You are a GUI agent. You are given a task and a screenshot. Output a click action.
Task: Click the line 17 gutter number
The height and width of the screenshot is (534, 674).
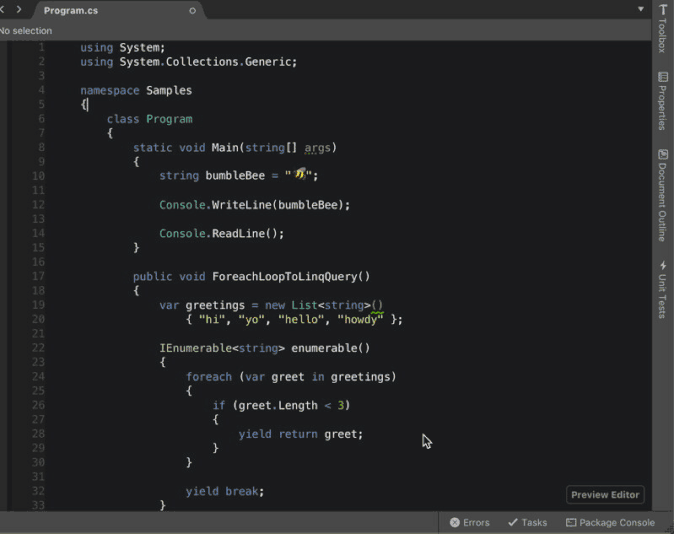click(x=38, y=276)
